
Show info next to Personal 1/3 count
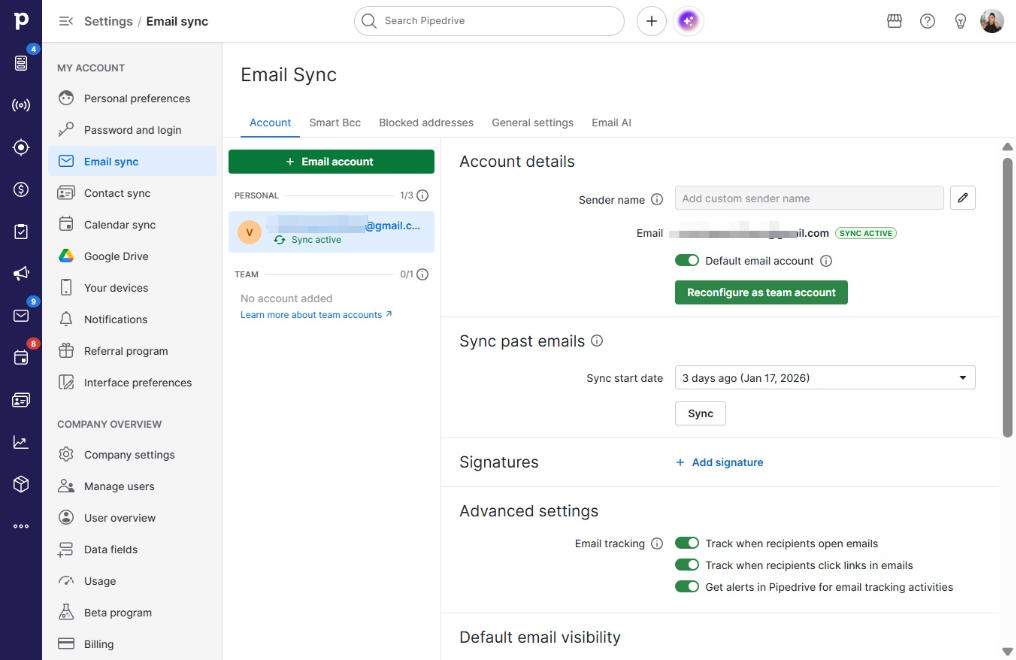(422, 196)
